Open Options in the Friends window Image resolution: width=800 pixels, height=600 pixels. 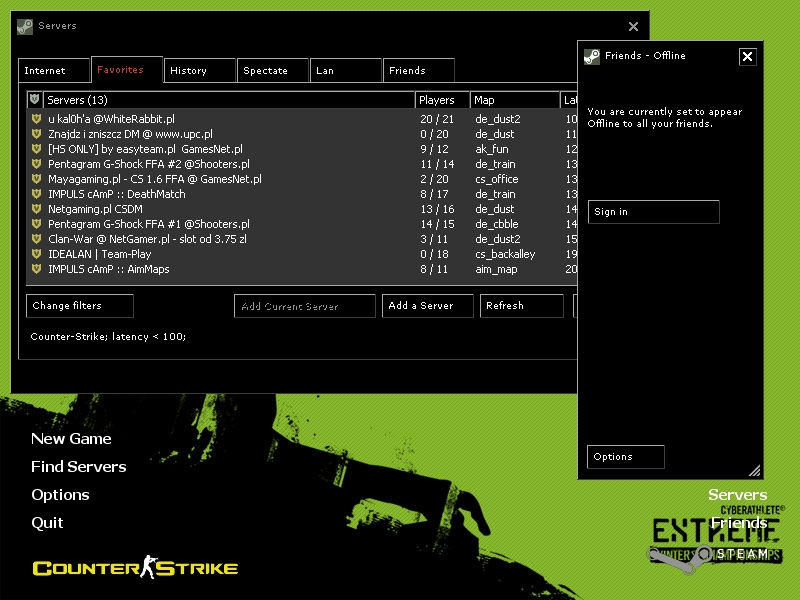pos(626,457)
